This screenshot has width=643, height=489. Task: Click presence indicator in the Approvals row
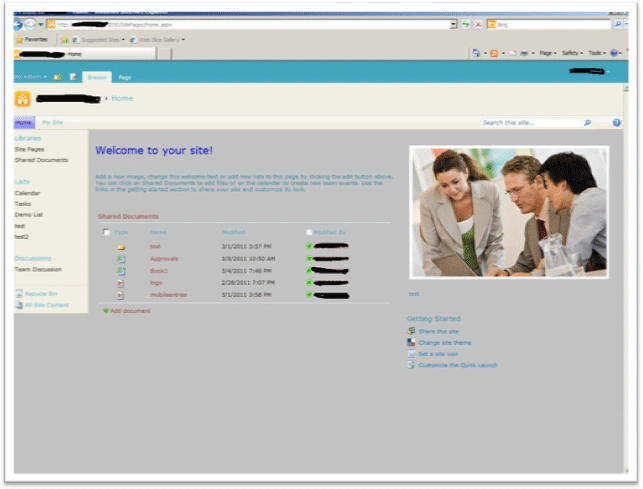pos(309,258)
